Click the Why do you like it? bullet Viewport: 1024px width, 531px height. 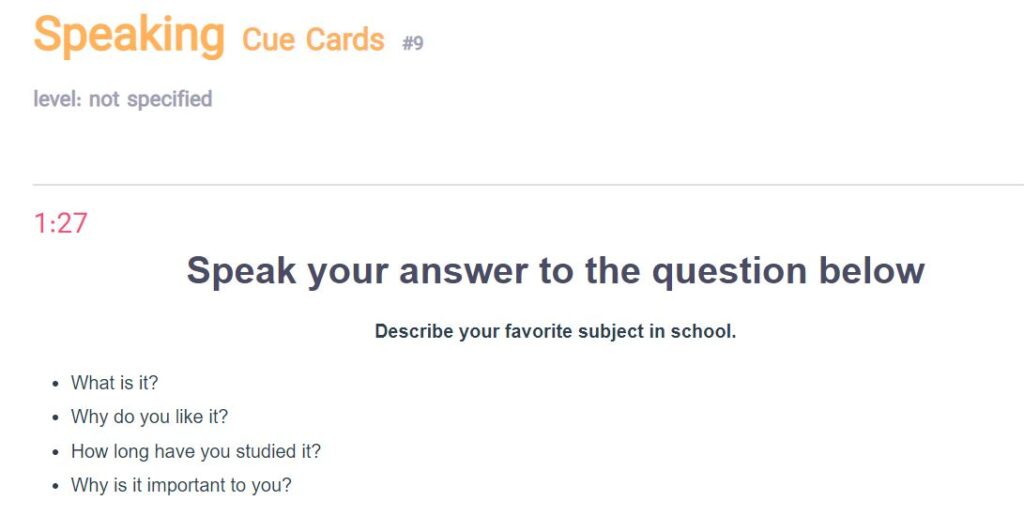pyautogui.click(x=149, y=417)
